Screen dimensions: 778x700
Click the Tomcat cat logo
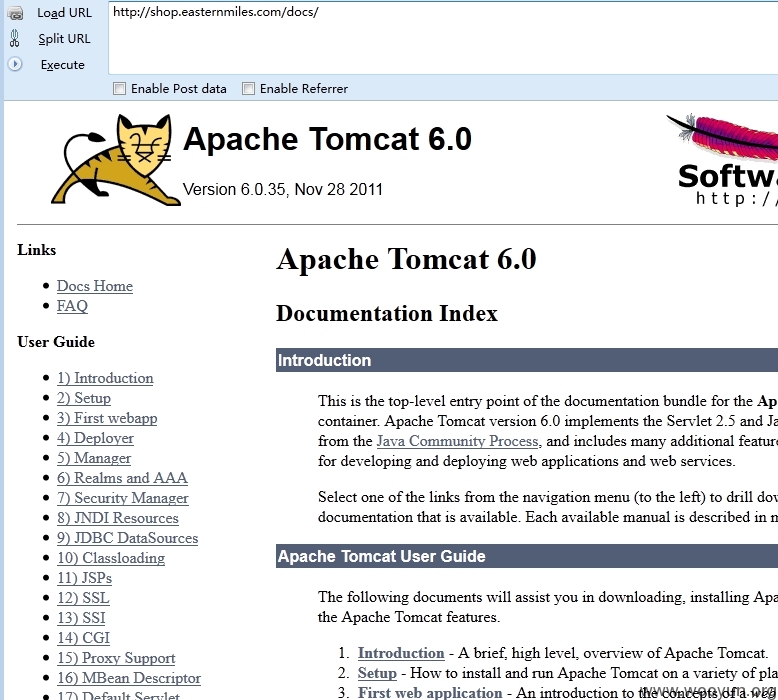[116, 160]
